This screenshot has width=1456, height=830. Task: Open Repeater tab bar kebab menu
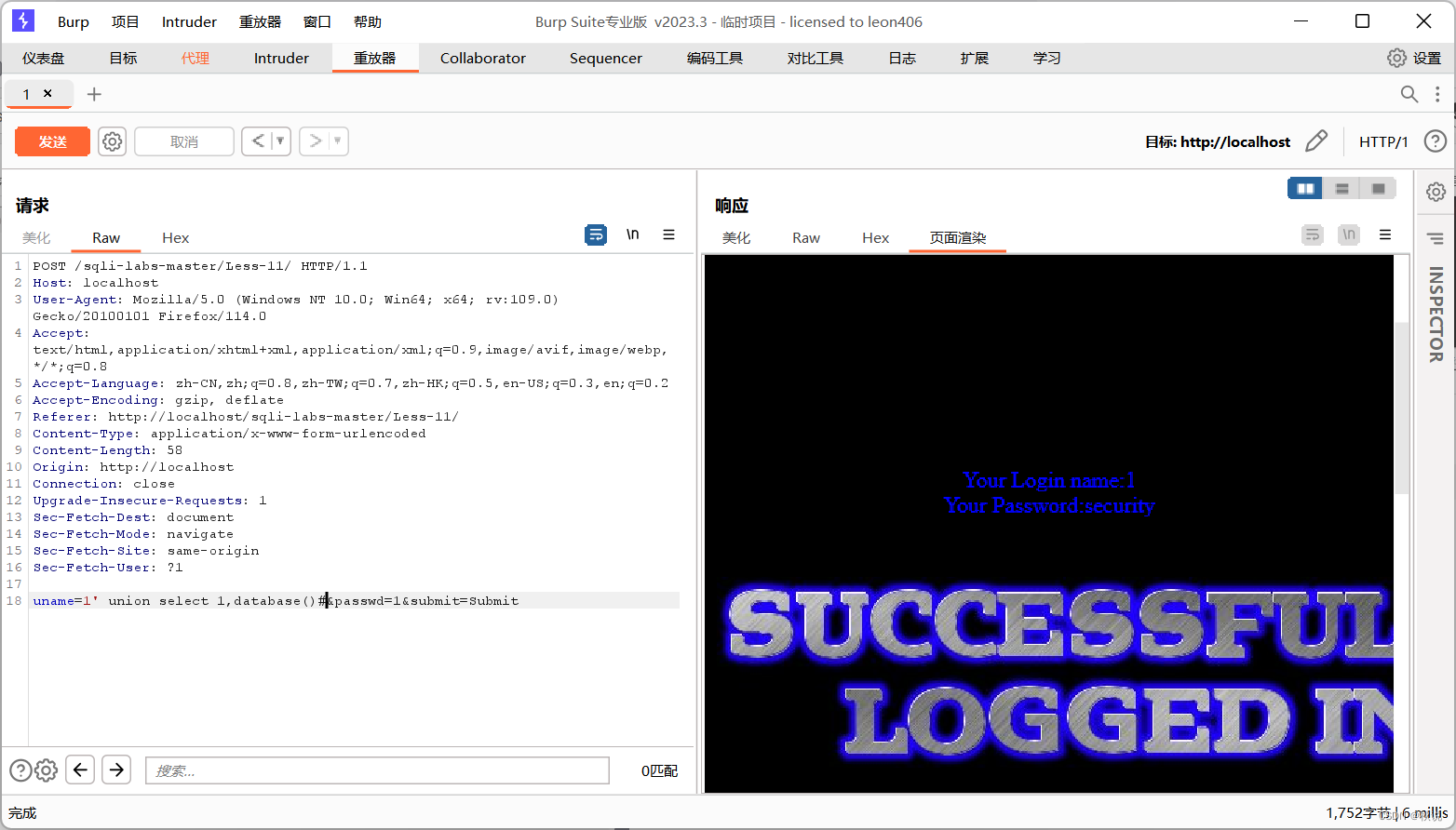[x=1437, y=94]
